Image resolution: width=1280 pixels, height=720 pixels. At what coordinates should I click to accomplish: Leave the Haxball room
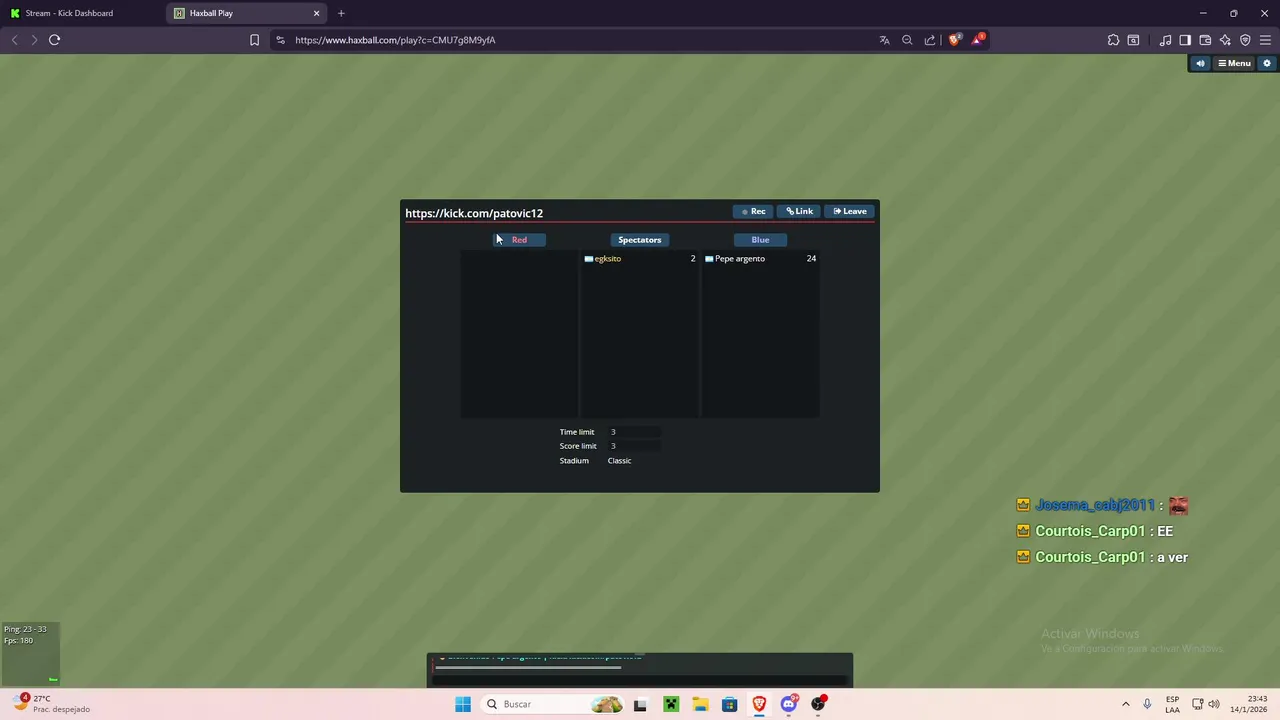pos(850,211)
